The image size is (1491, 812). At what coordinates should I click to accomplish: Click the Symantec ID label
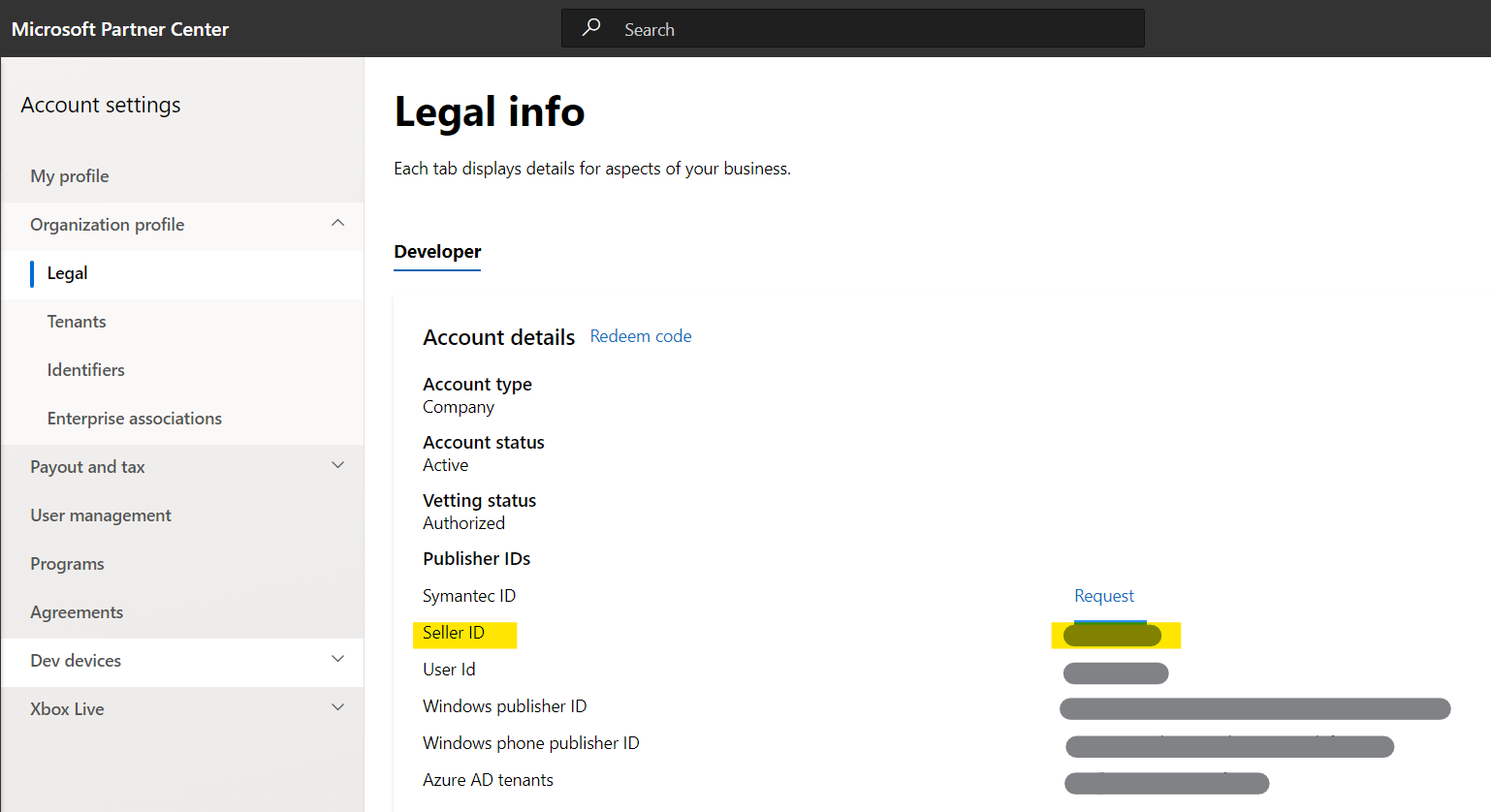(x=469, y=596)
